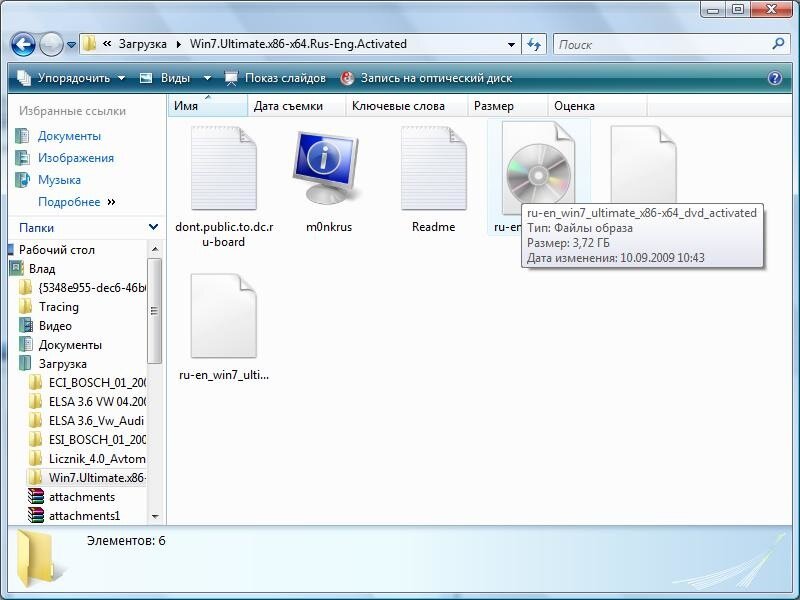This screenshot has height=600, width=800.
Task: Select the DVD disc image file
Action: coord(538,168)
